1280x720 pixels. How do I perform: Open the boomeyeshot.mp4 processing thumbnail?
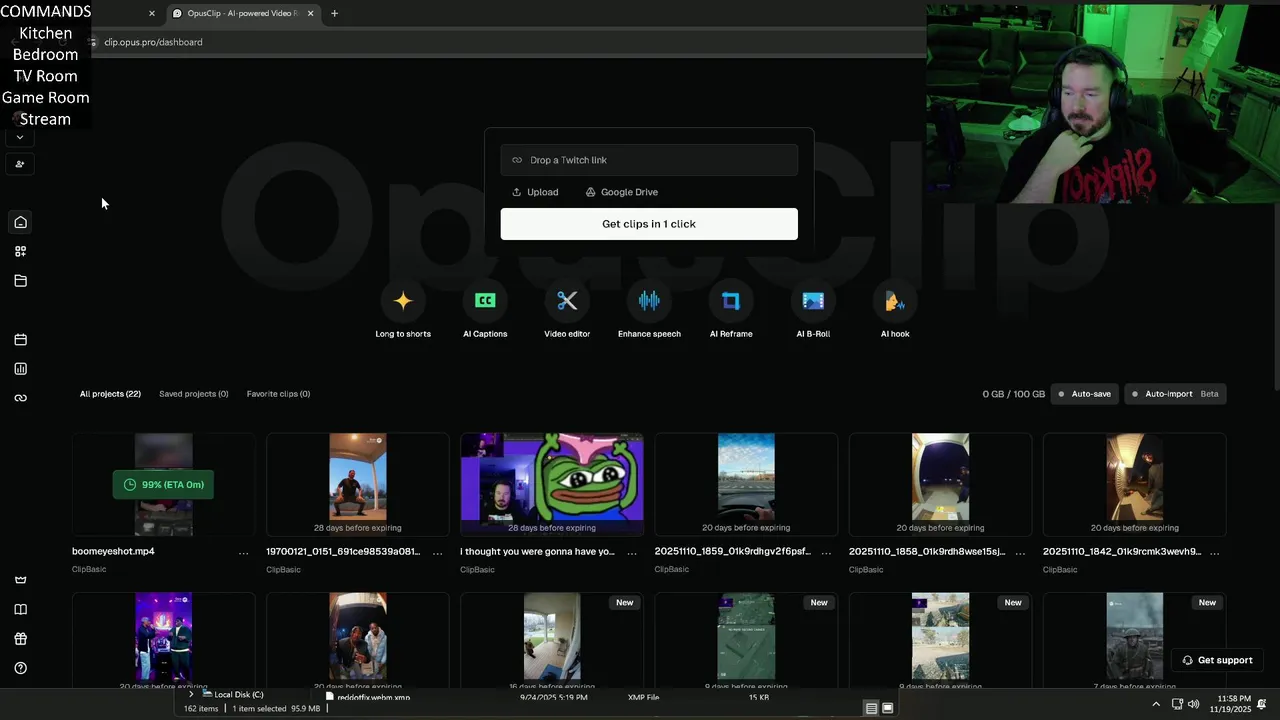(164, 485)
